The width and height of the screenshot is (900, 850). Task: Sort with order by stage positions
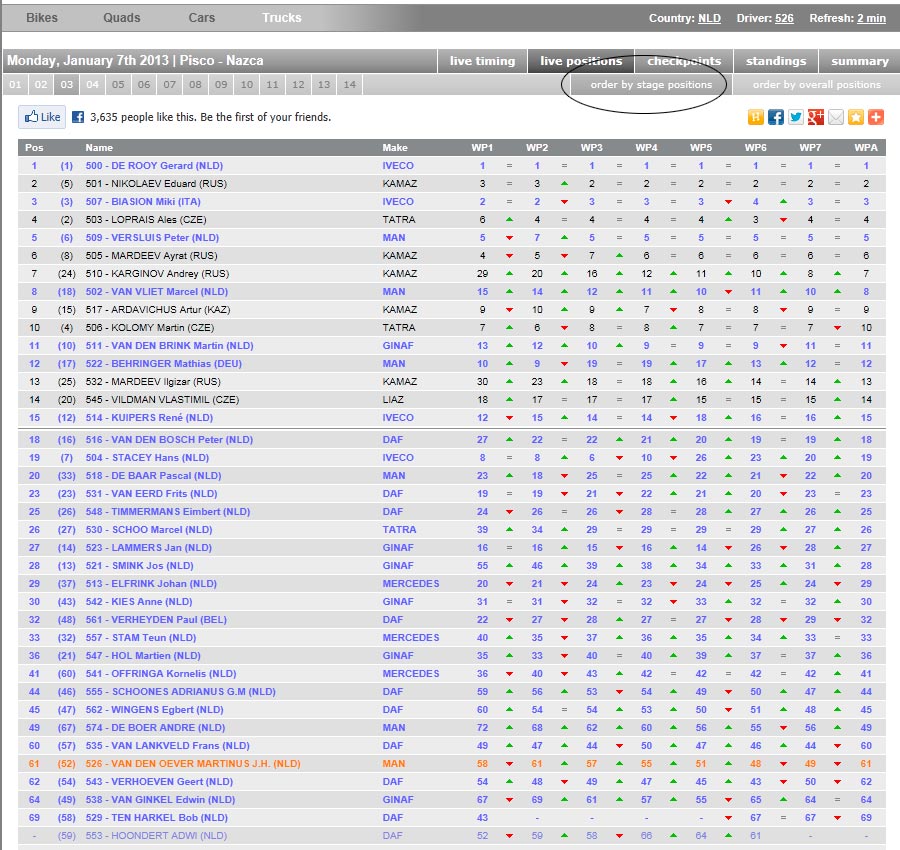tap(651, 85)
